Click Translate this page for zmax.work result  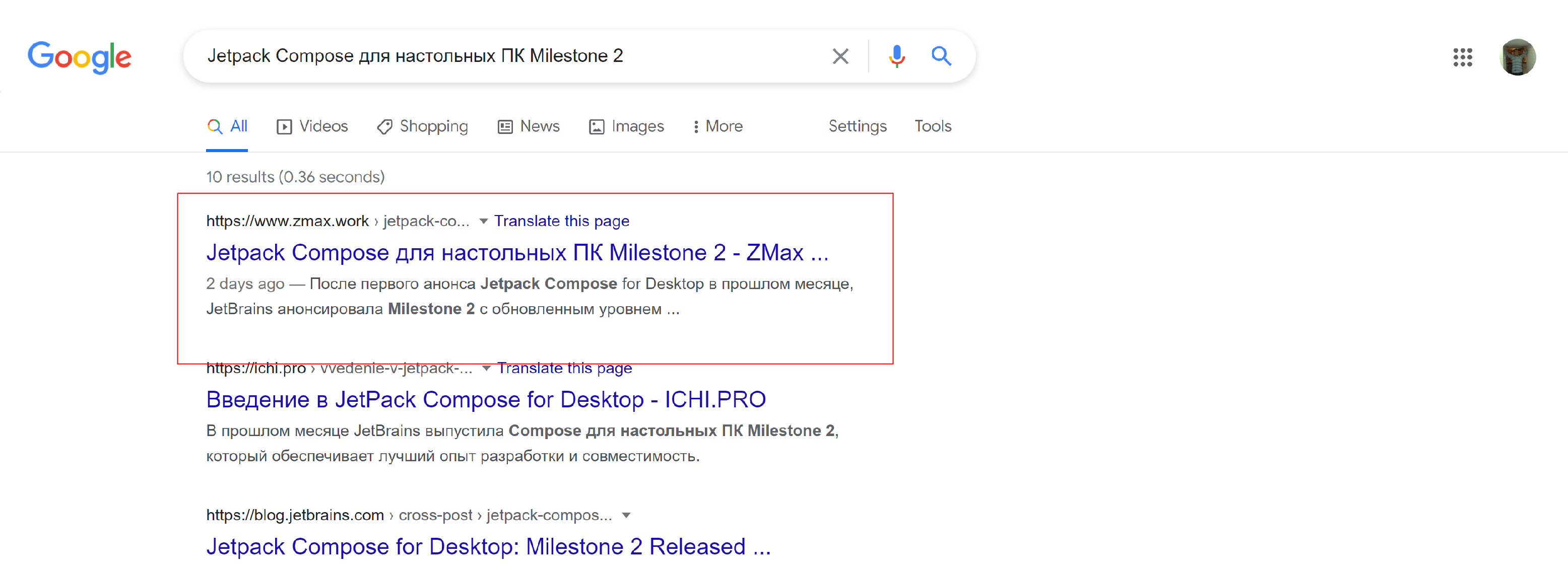click(x=561, y=222)
